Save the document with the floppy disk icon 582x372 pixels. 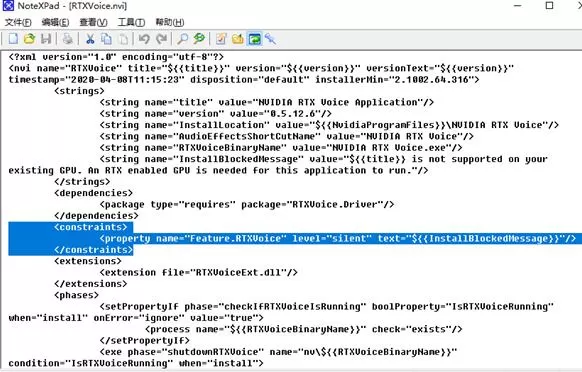tap(46, 39)
